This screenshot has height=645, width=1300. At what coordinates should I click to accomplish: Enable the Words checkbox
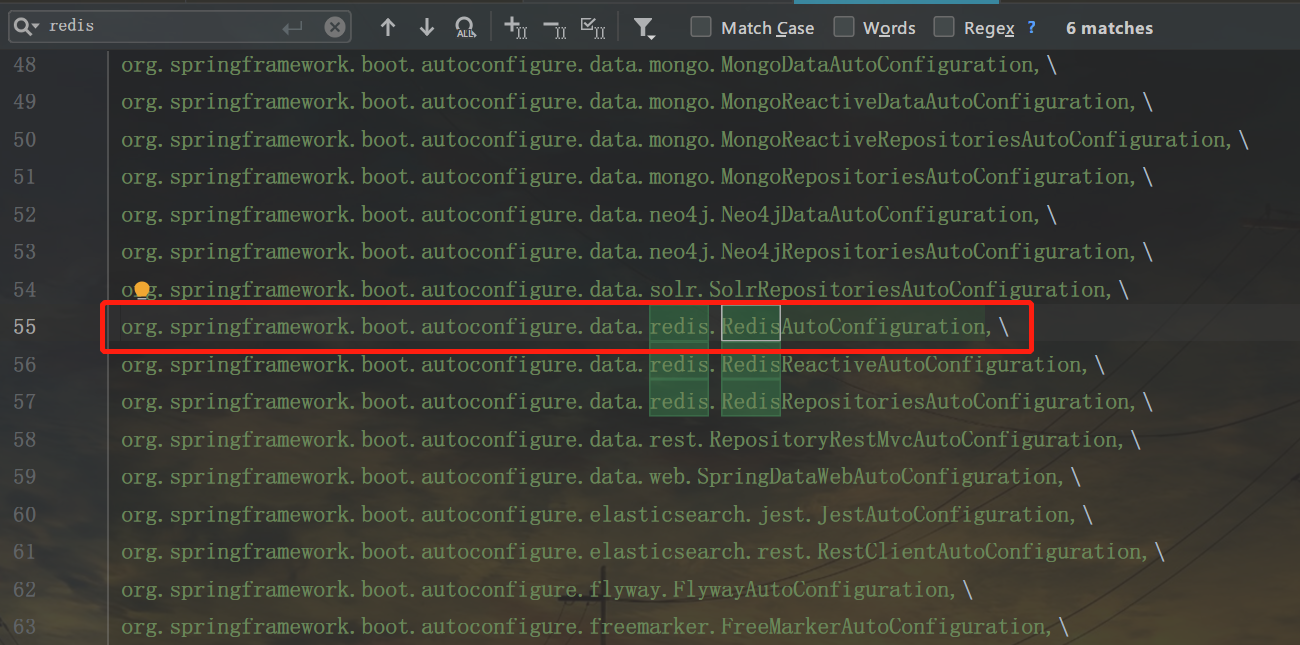tap(845, 27)
